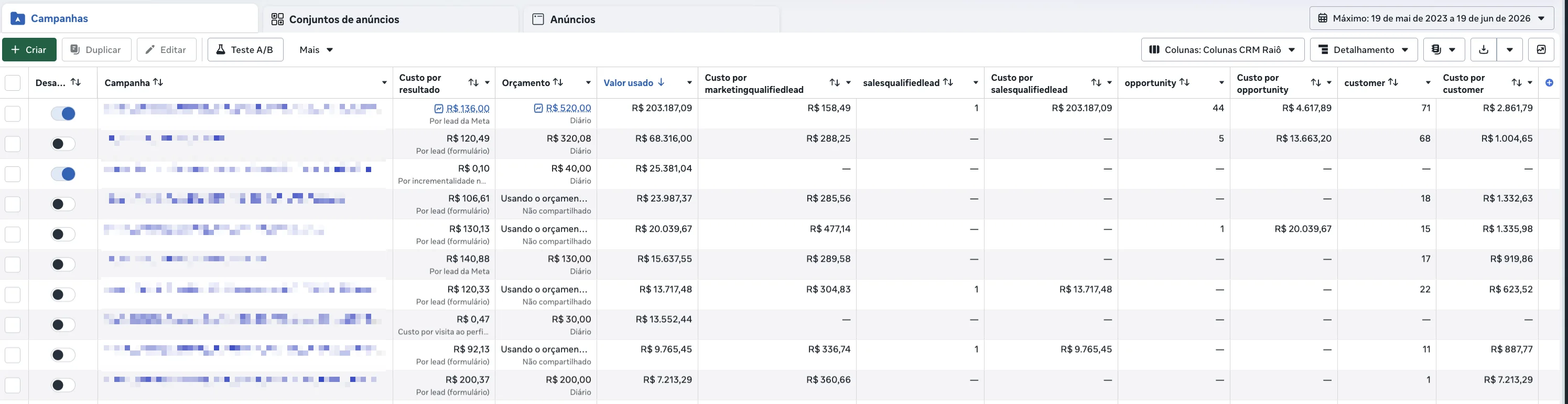Sort by the Desa... toggle column
The height and width of the screenshot is (404, 1568).
click(x=75, y=82)
